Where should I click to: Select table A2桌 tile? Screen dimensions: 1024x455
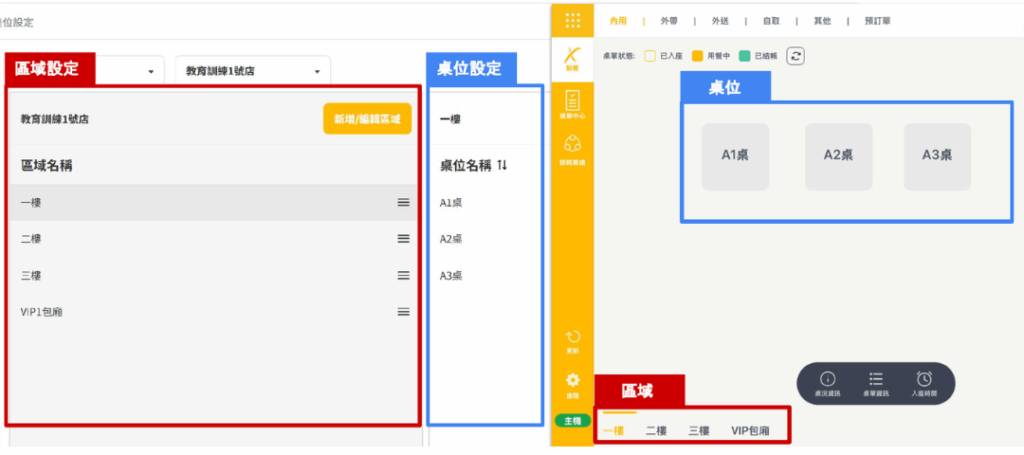(838, 156)
